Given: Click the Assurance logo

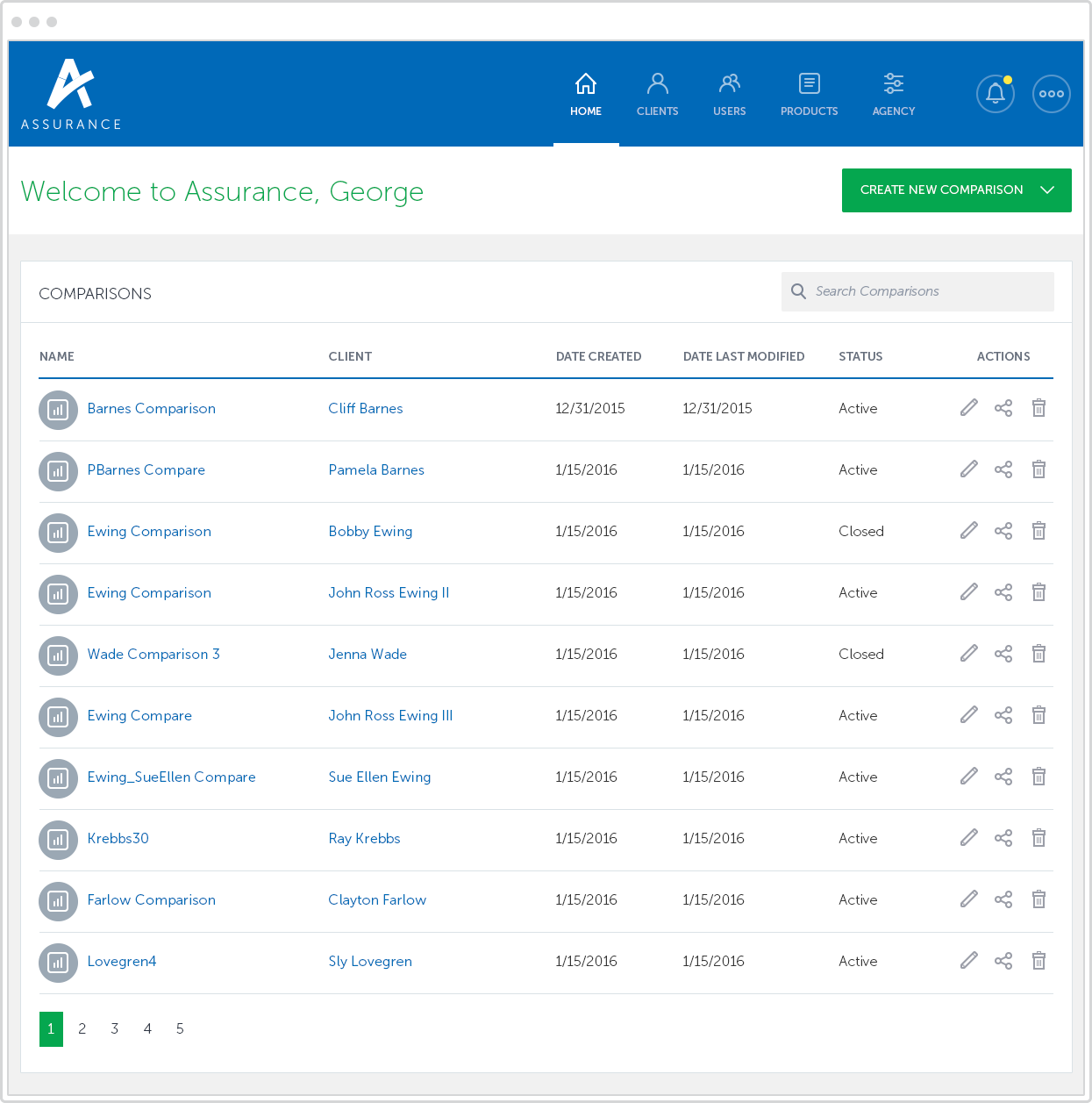Looking at the screenshot, I should click(71, 95).
